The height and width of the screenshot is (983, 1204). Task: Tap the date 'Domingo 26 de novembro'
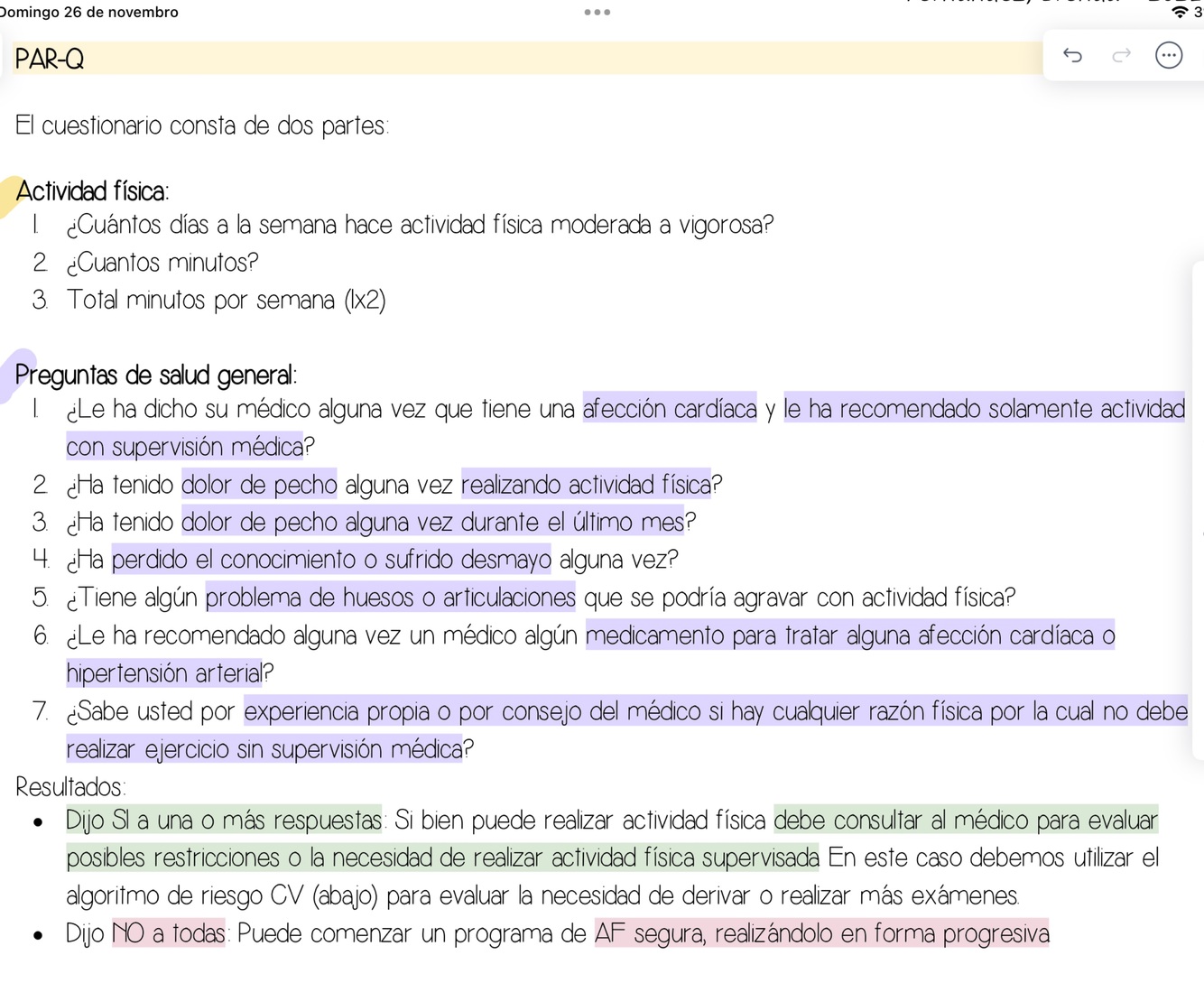[x=89, y=13]
